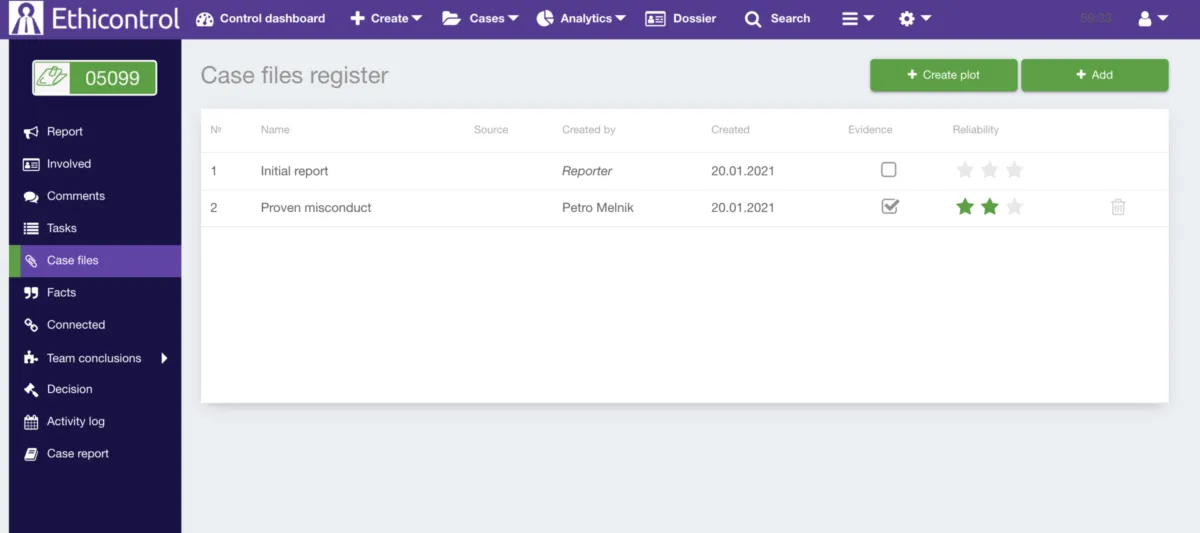
Task: Set one star reliability for Initial report
Action: [x=965, y=170]
